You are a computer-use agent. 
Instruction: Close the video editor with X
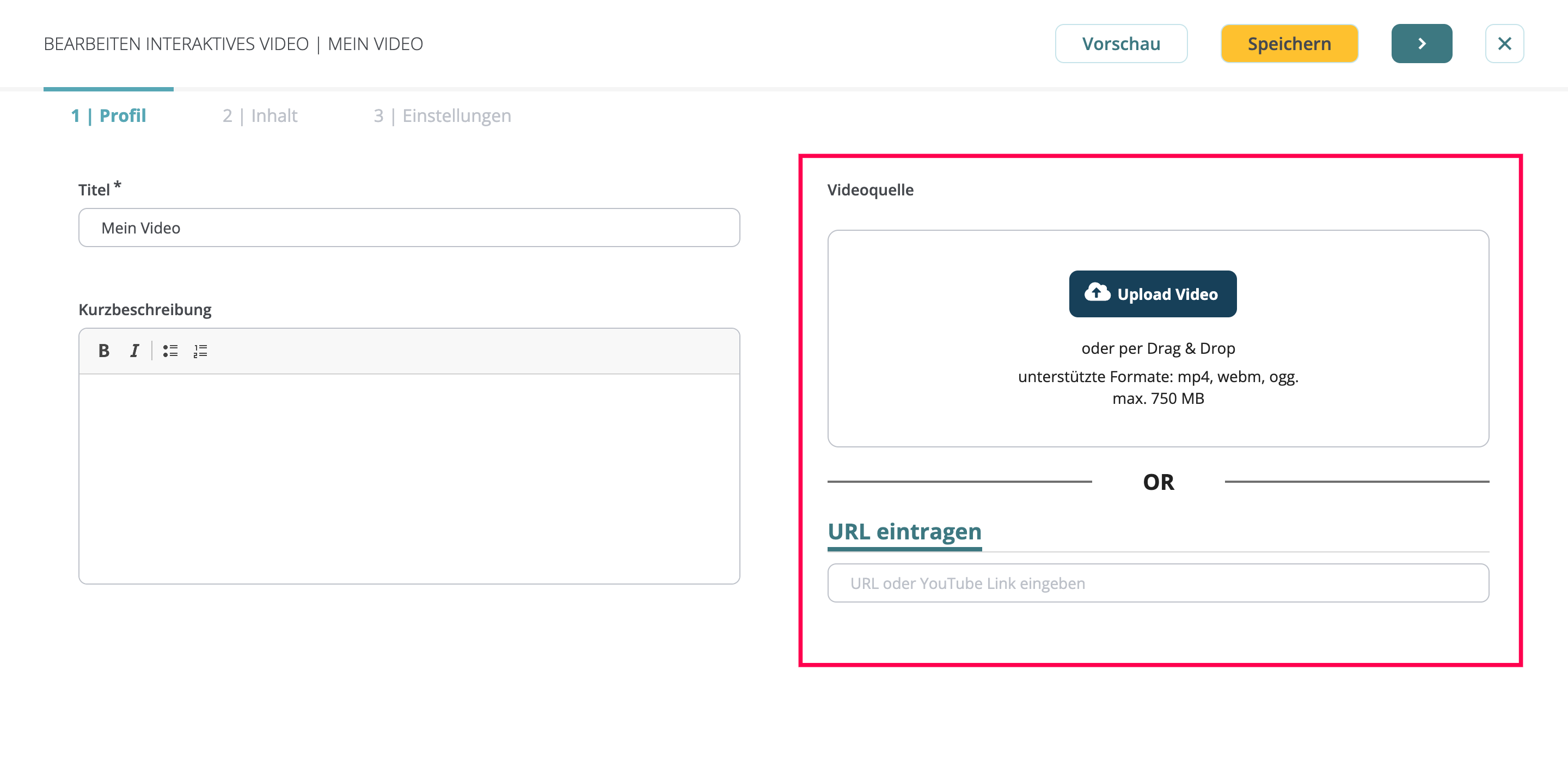click(1504, 44)
